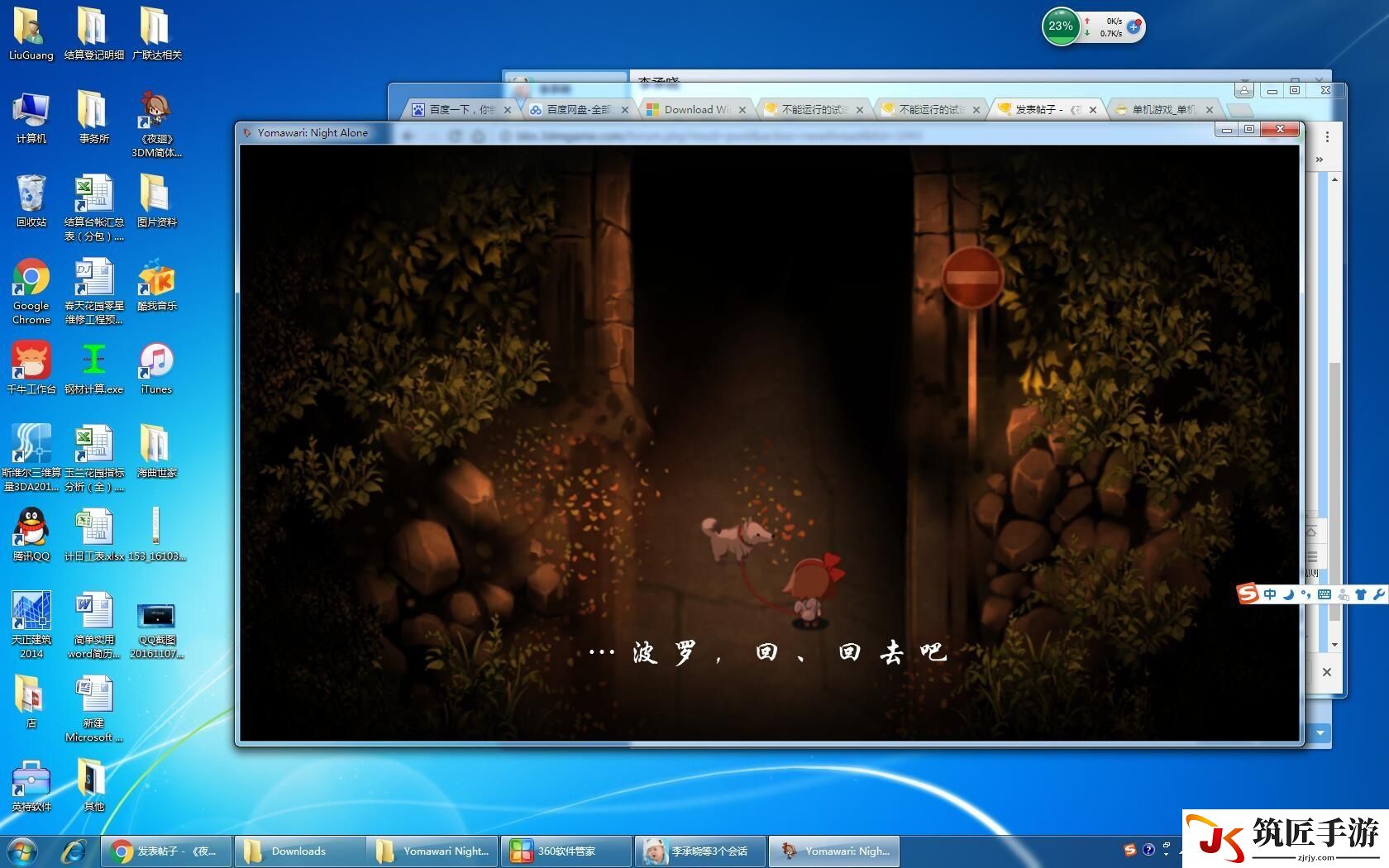Launch the 《夜廻》3DM简体 game shortcut
1389x868 pixels.
pyautogui.click(x=156, y=124)
